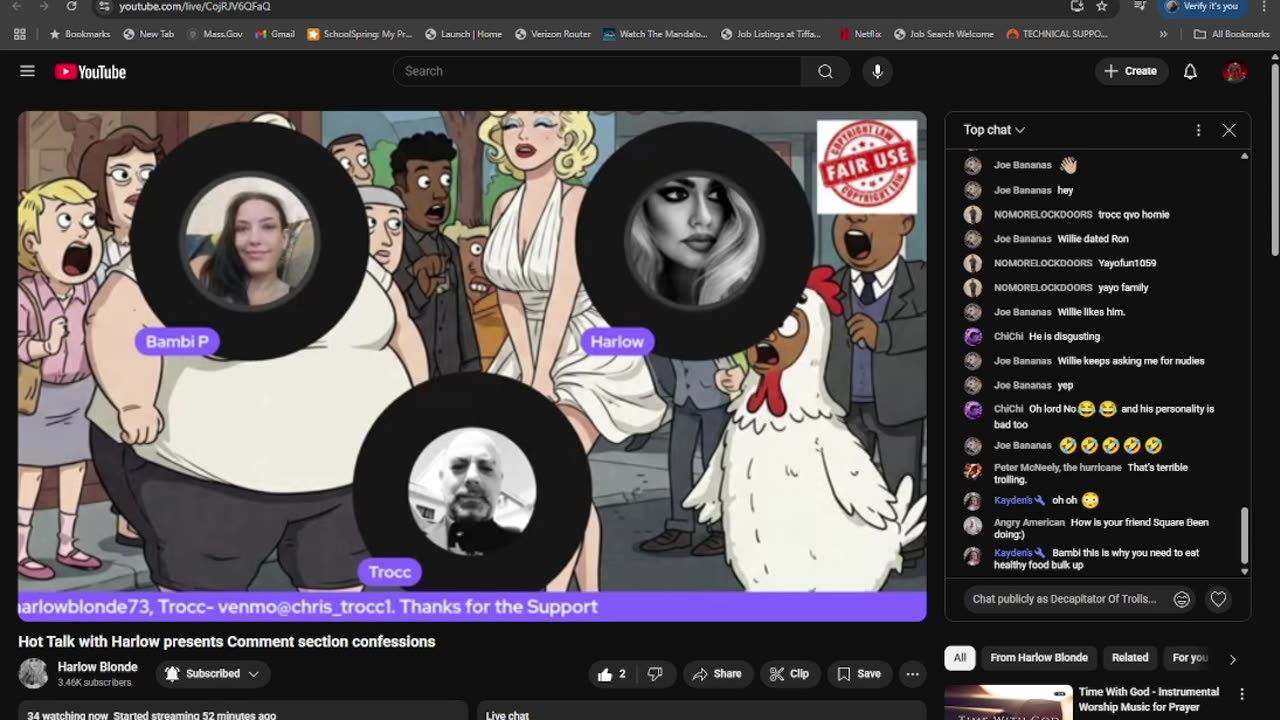
Task: Share the livestream
Action: point(717,674)
